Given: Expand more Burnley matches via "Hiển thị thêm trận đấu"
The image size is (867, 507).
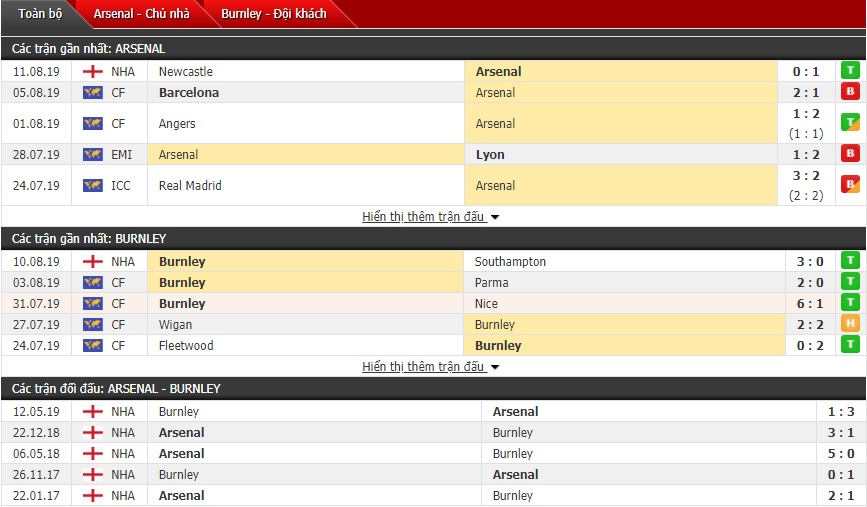Looking at the screenshot, I should [x=424, y=367].
